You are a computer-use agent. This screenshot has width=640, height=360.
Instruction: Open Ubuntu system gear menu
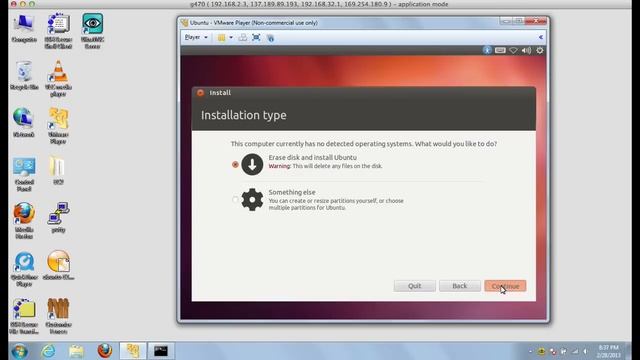(x=540, y=50)
